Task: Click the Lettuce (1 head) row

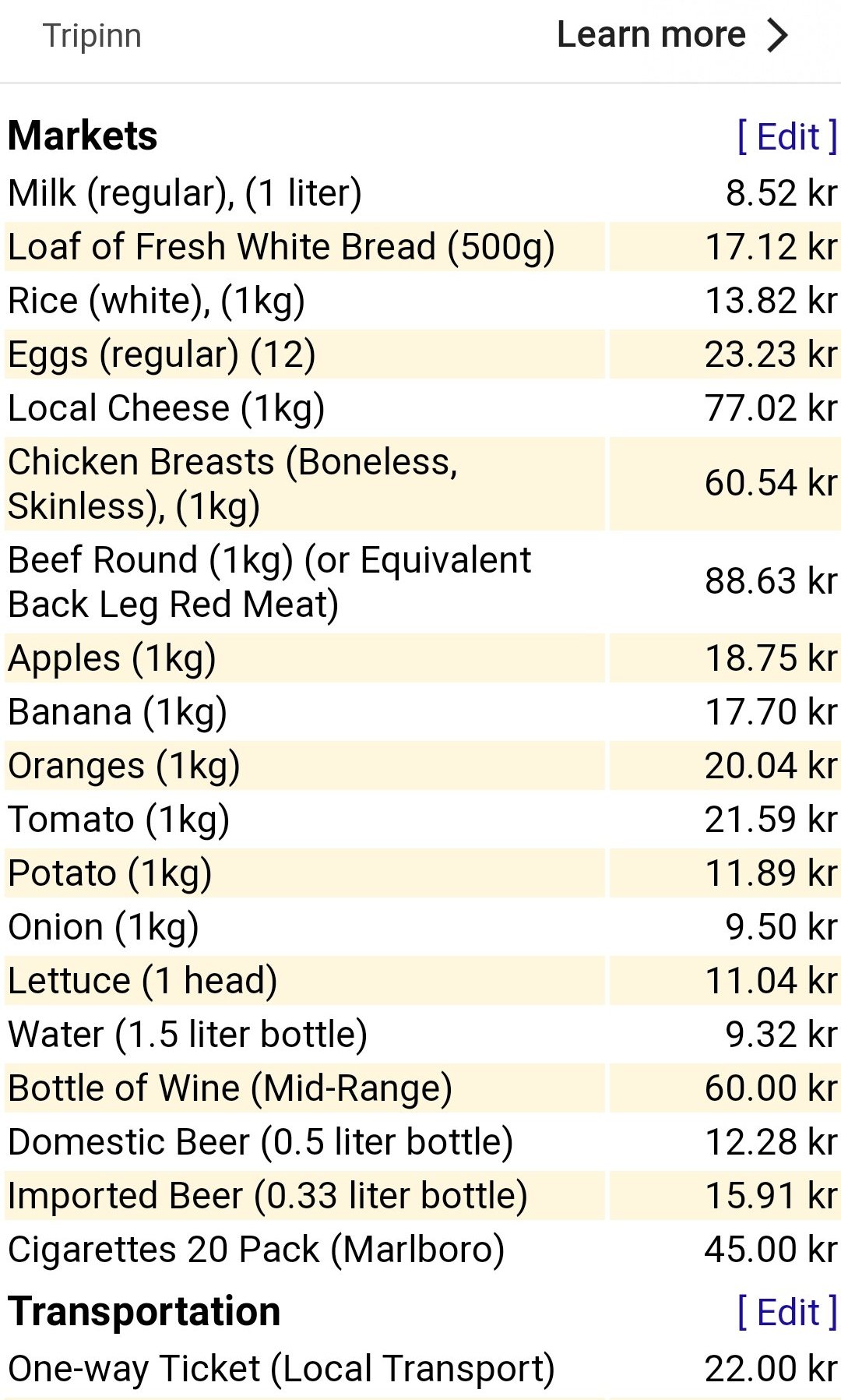Action: (143, 981)
